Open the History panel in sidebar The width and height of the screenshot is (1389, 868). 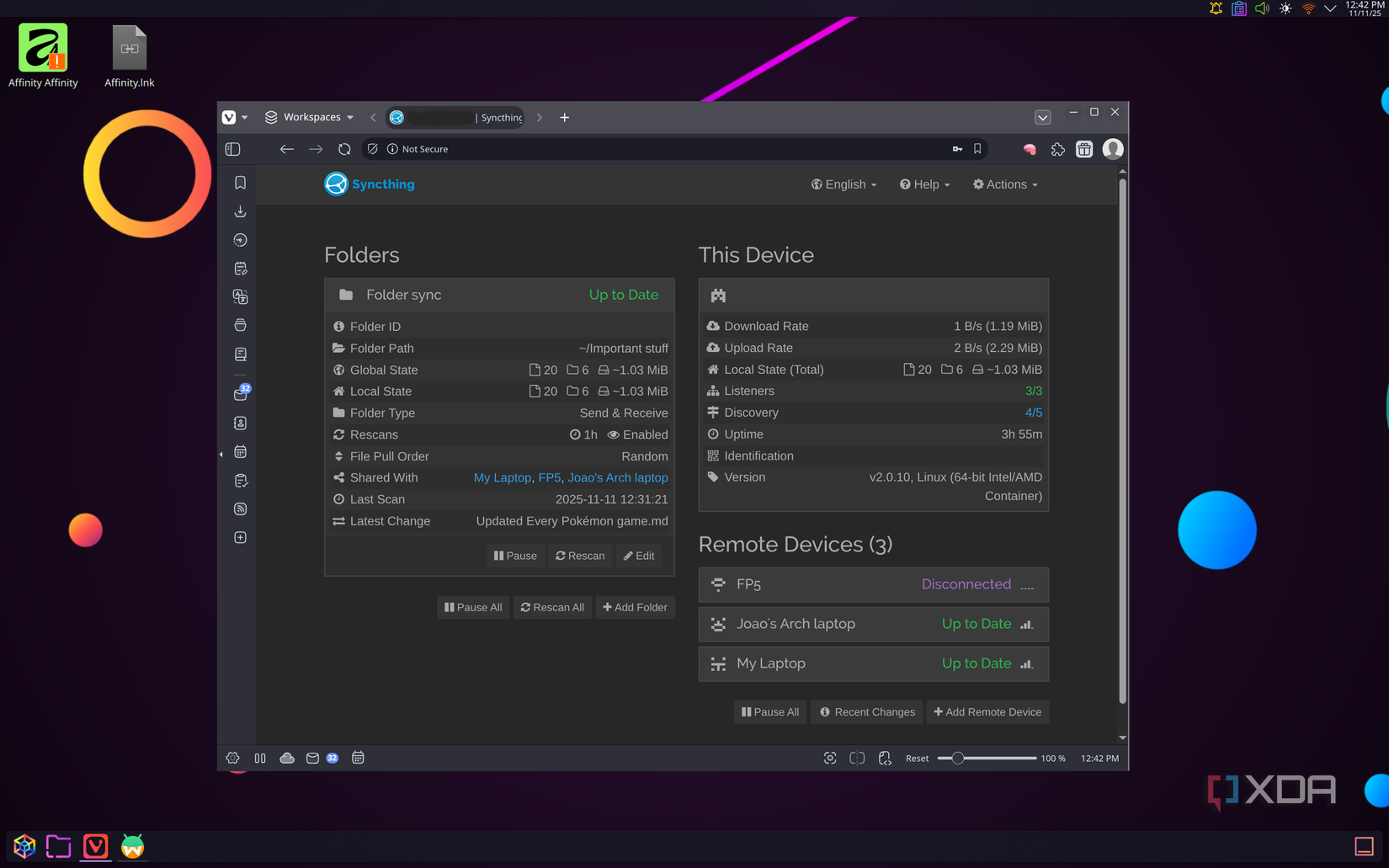point(240,240)
